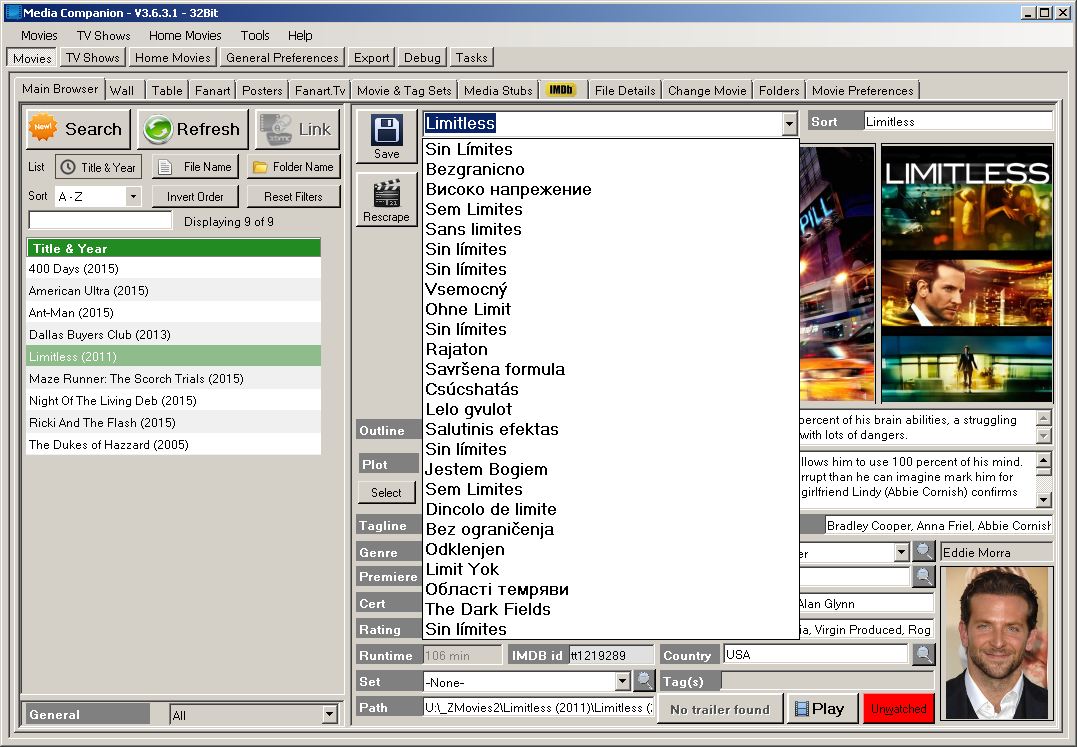This screenshot has height=747, width=1077.
Task: Click the Rescrape clapperboard icon
Action: click(x=386, y=194)
